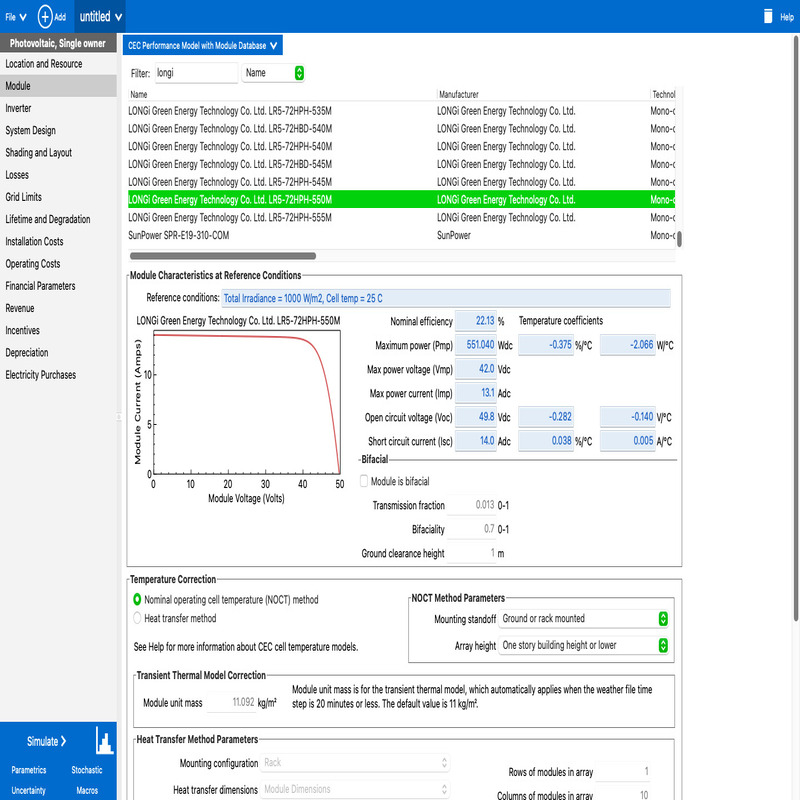Select module LR5-72HPH-555M row

coord(402,217)
